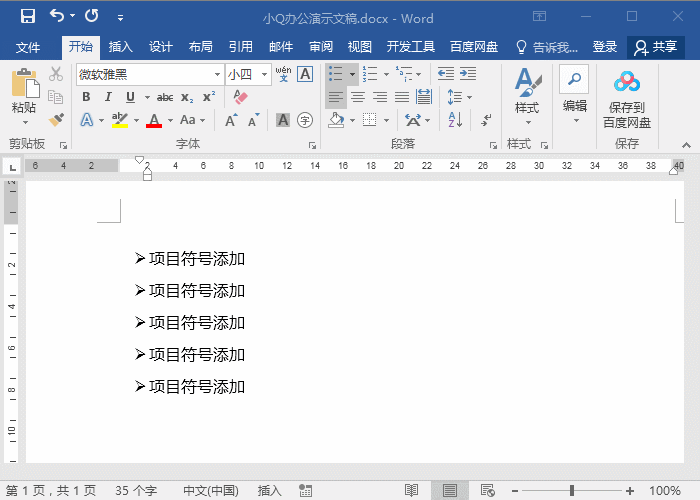The image size is (700, 500).
Task: Toggle character shading (gray A)
Action: pos(283,120)
